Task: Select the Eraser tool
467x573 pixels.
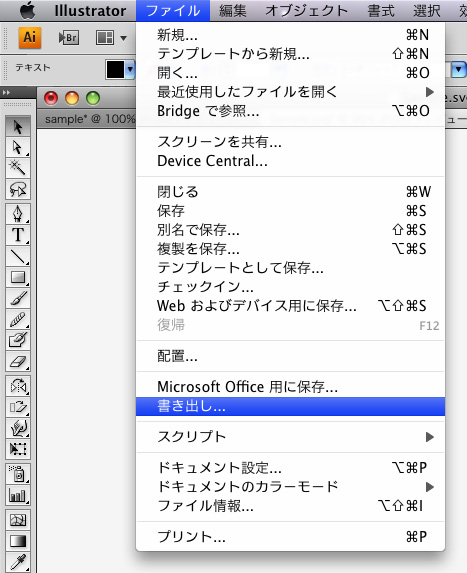Action: click(x=18, y=362)
